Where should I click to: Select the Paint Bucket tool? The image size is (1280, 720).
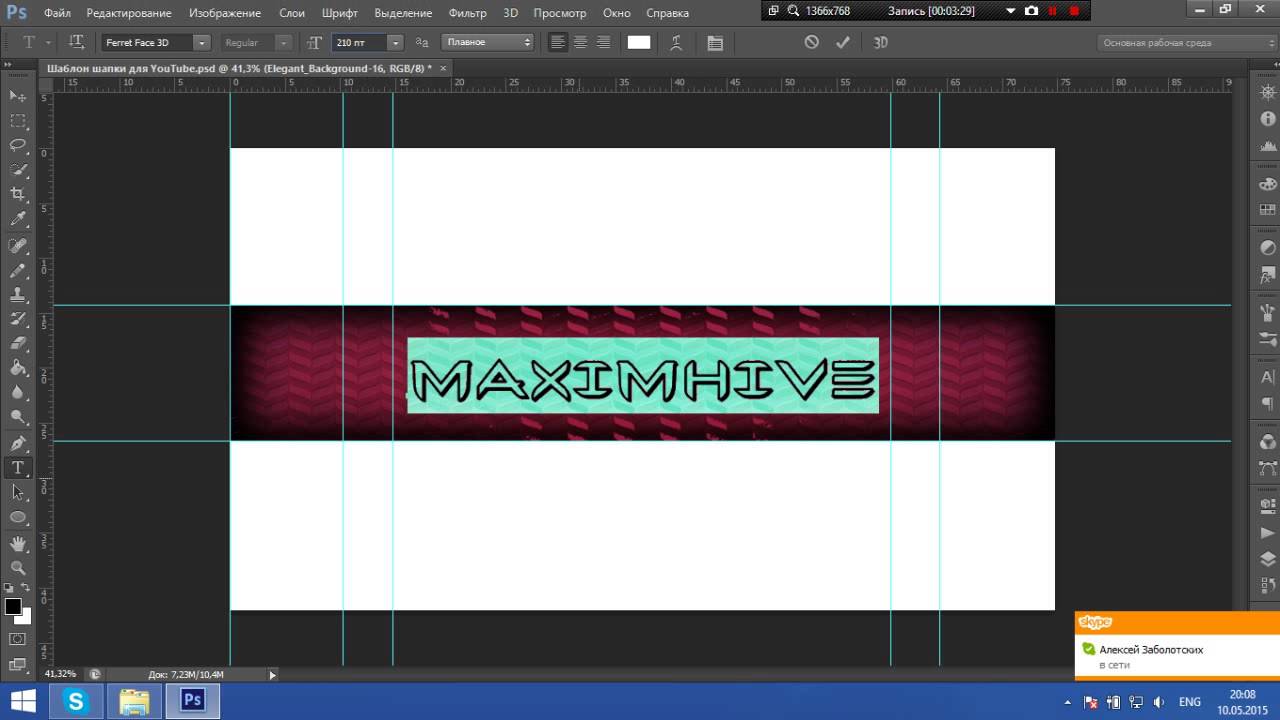pos(18,368)
